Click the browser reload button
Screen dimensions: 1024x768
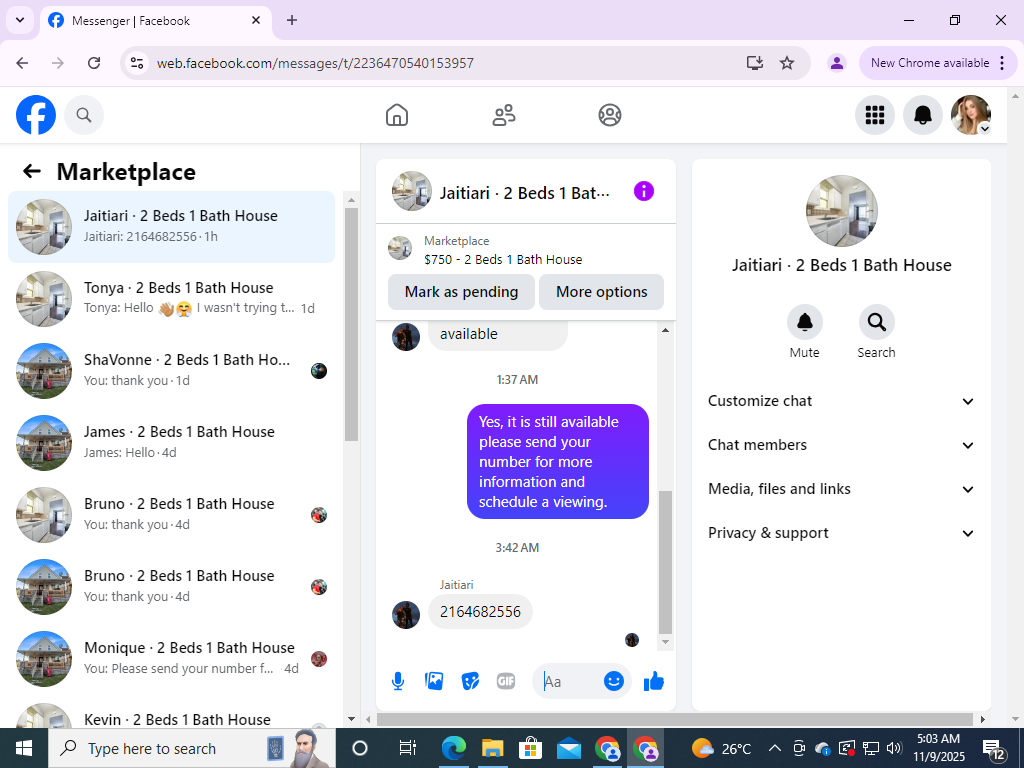94,63
